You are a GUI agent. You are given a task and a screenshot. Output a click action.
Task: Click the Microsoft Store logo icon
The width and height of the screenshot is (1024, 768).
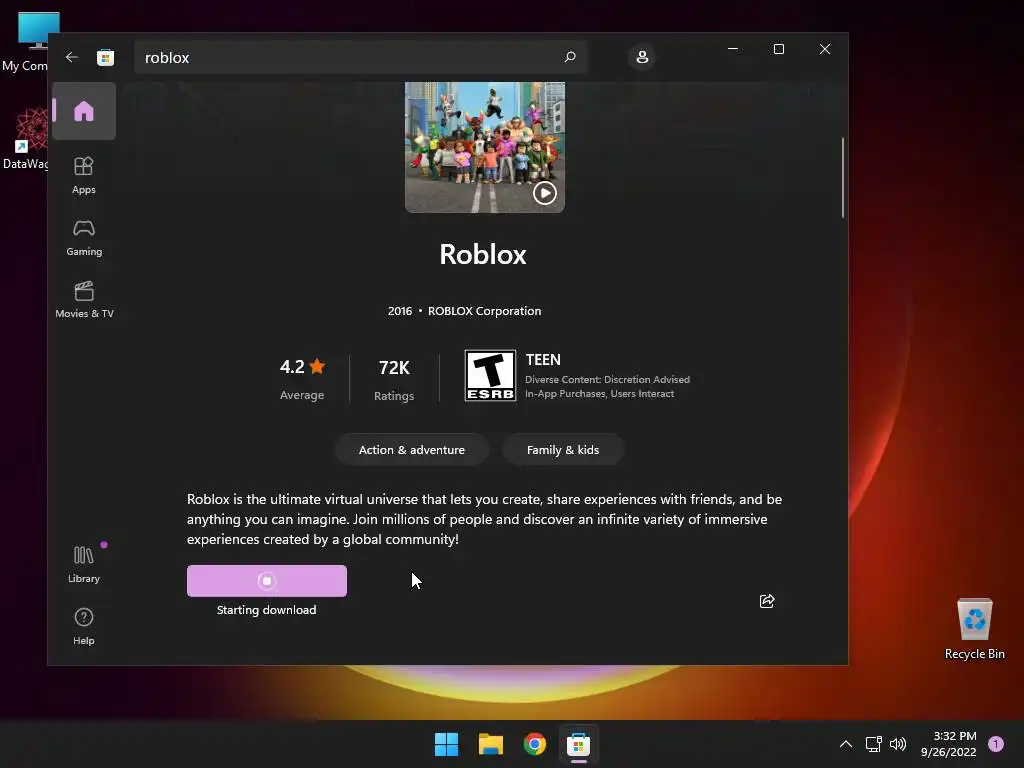point(105,57)
